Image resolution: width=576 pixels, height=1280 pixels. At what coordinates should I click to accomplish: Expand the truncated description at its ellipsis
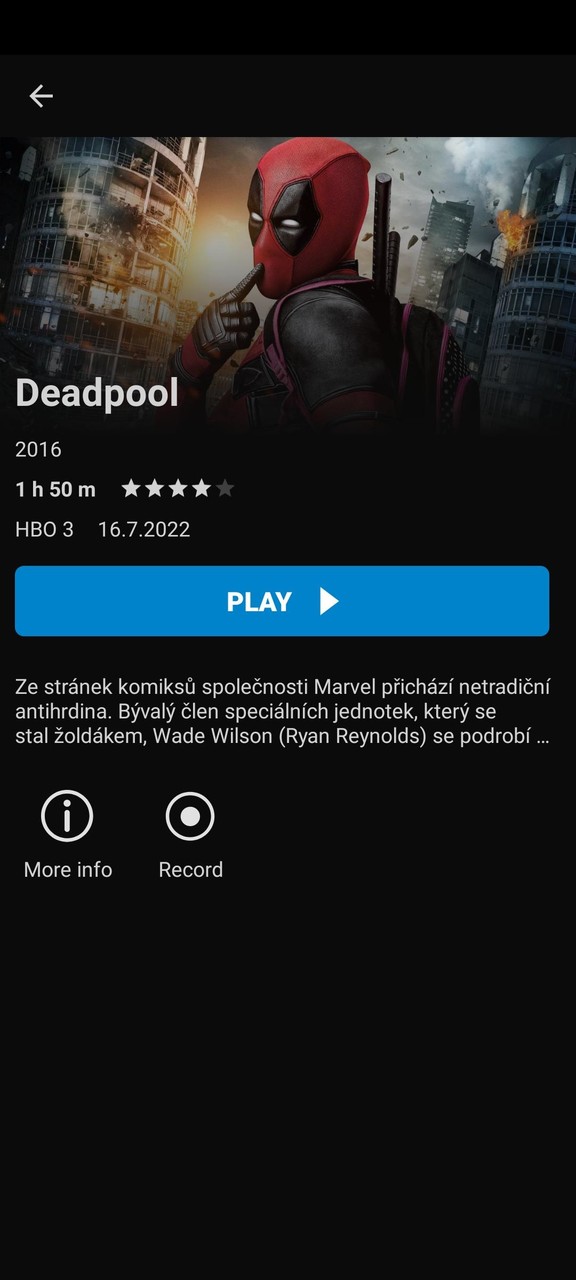pos(542,738)
